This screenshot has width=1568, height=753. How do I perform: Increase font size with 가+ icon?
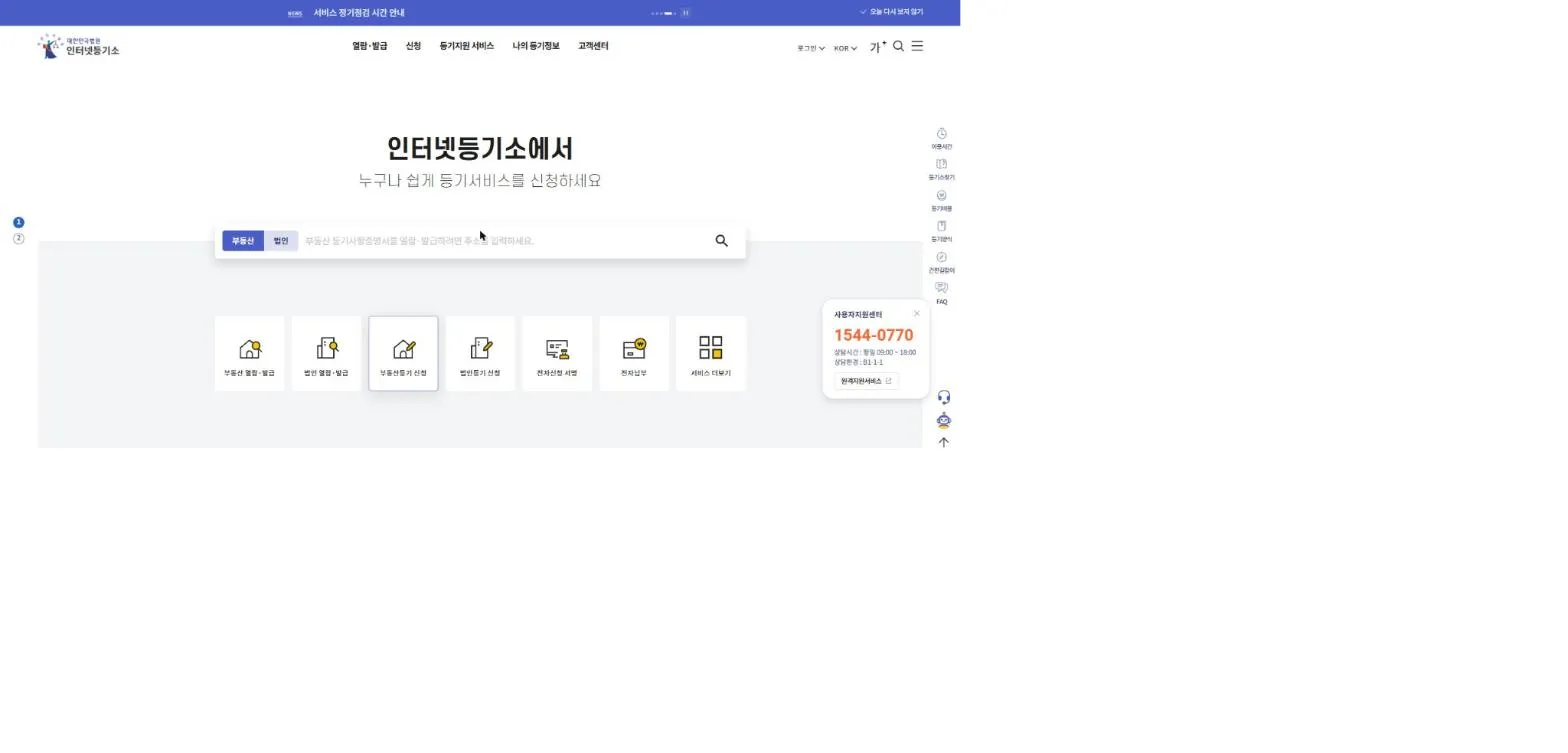(x=877, y=47)
